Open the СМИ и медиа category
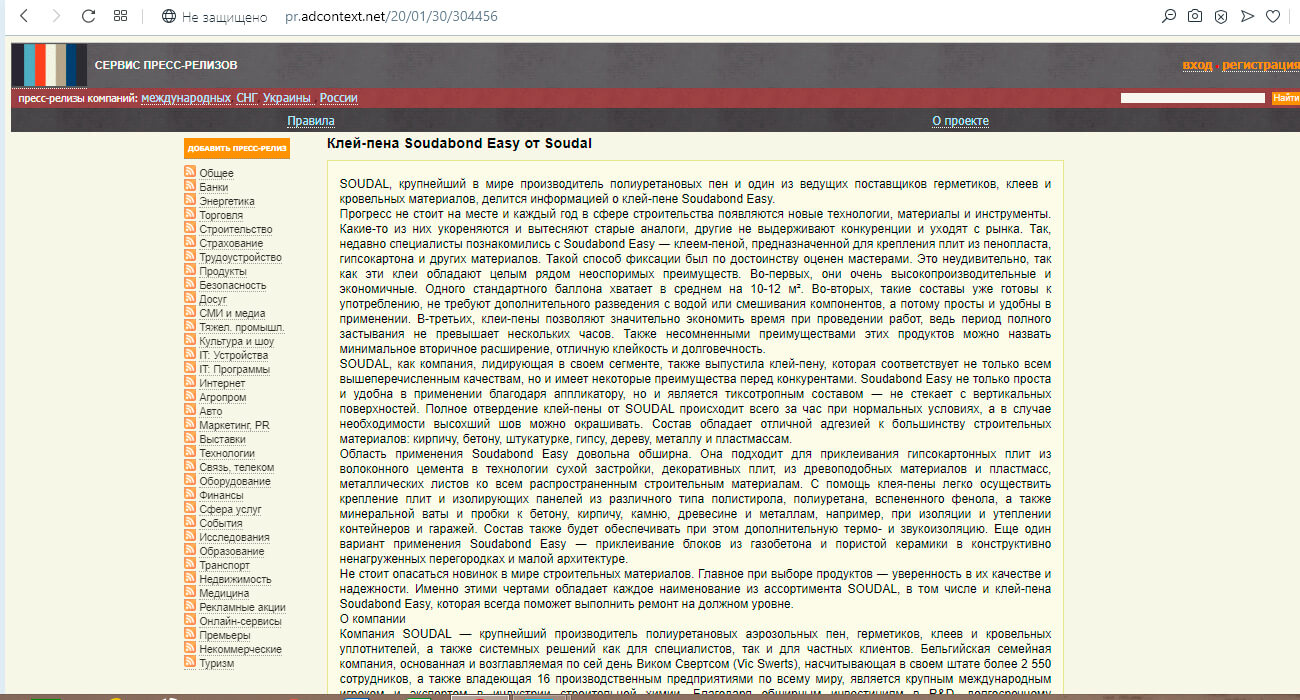Viewport: 1300px width, 700px height. point(232,313)
